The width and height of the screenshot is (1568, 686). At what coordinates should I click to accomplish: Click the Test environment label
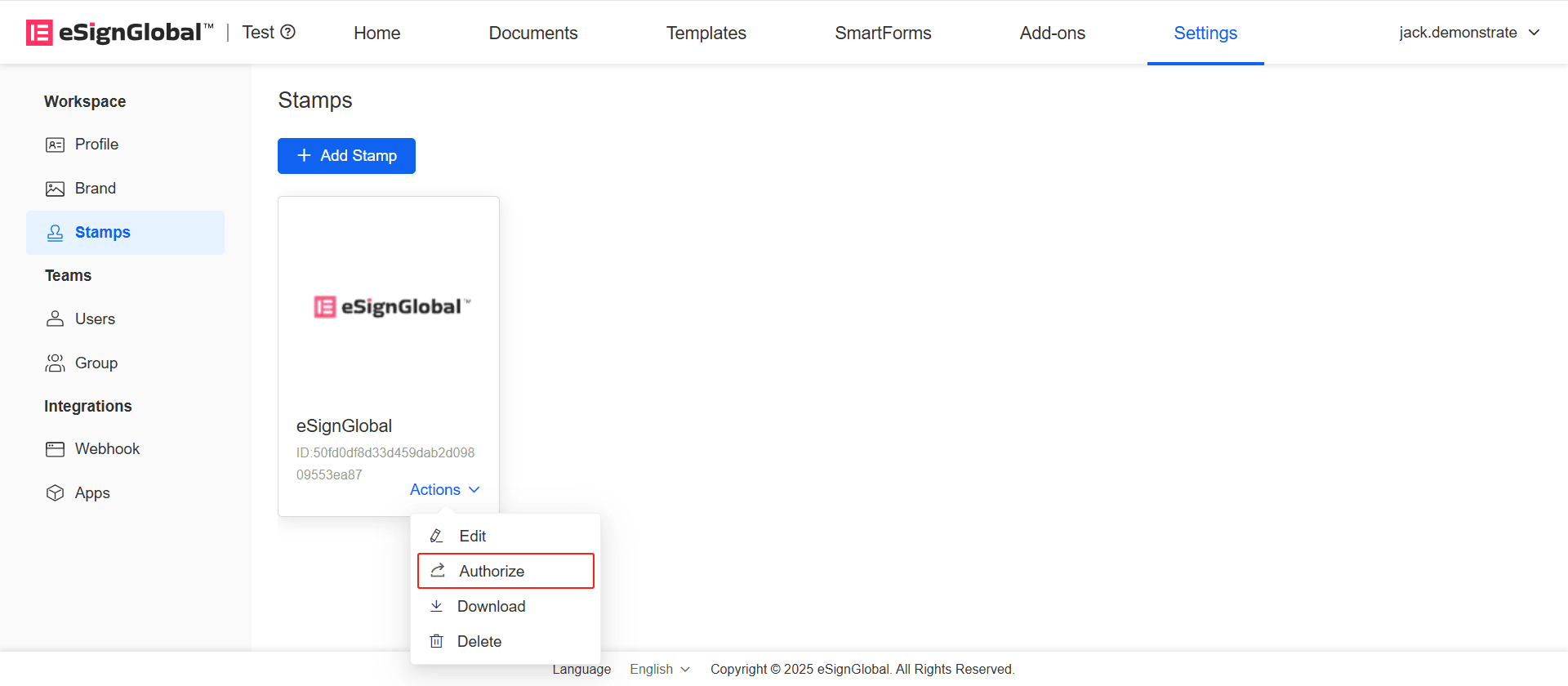pyautogui.click(x=258, y=33)
